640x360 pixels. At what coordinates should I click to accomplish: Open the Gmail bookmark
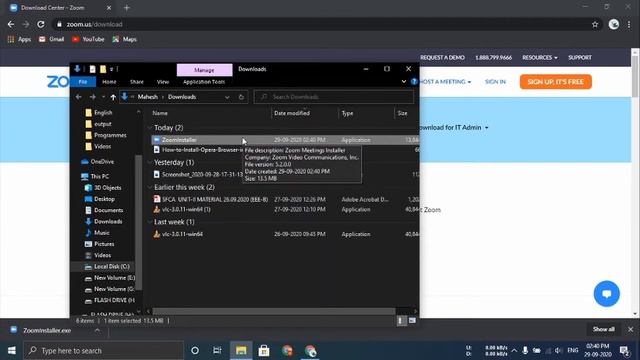pos(51,39)
